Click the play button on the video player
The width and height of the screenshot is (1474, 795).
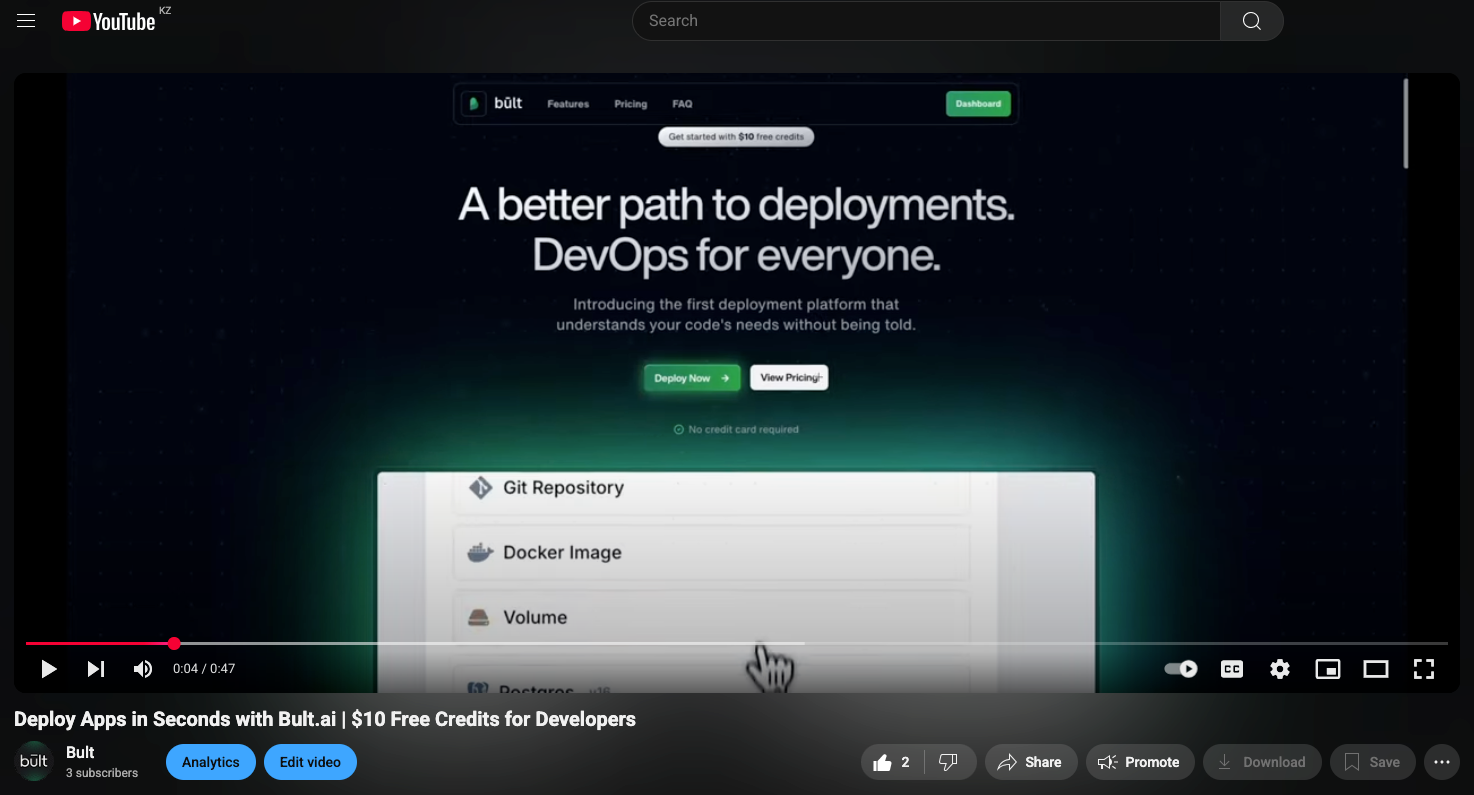(x=48, y=669)
